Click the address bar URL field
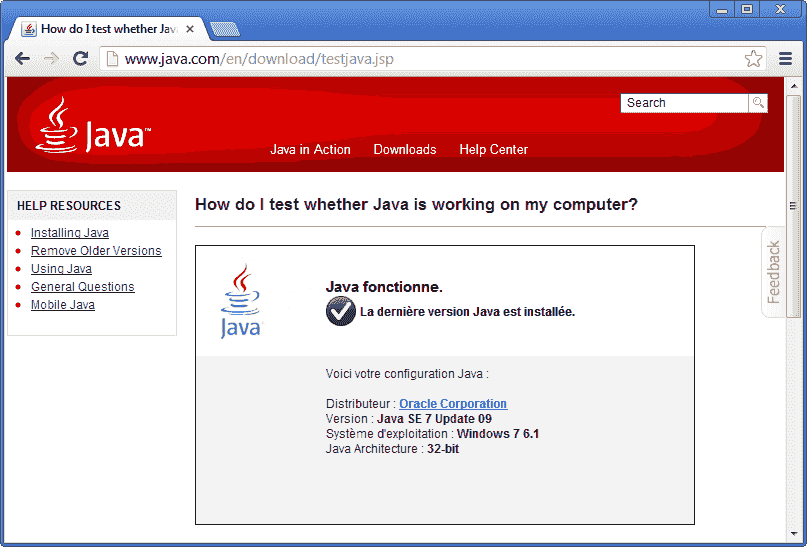The width and height of the screenshot is (807, 547). 431,59
